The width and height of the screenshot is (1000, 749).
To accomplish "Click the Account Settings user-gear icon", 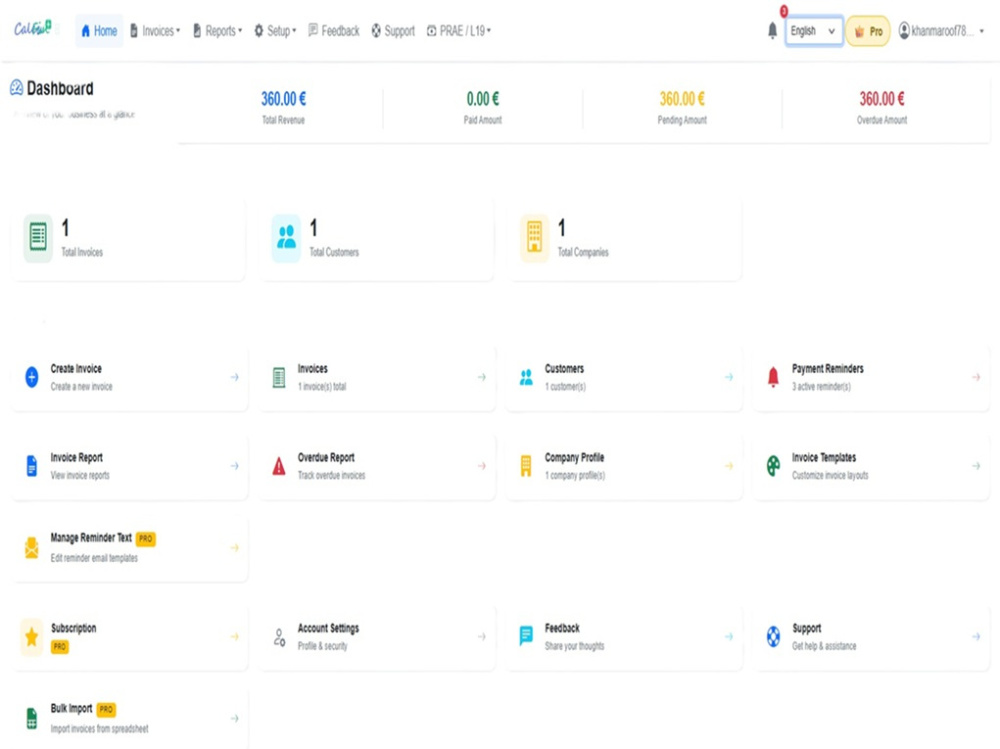I will (279, 637).
